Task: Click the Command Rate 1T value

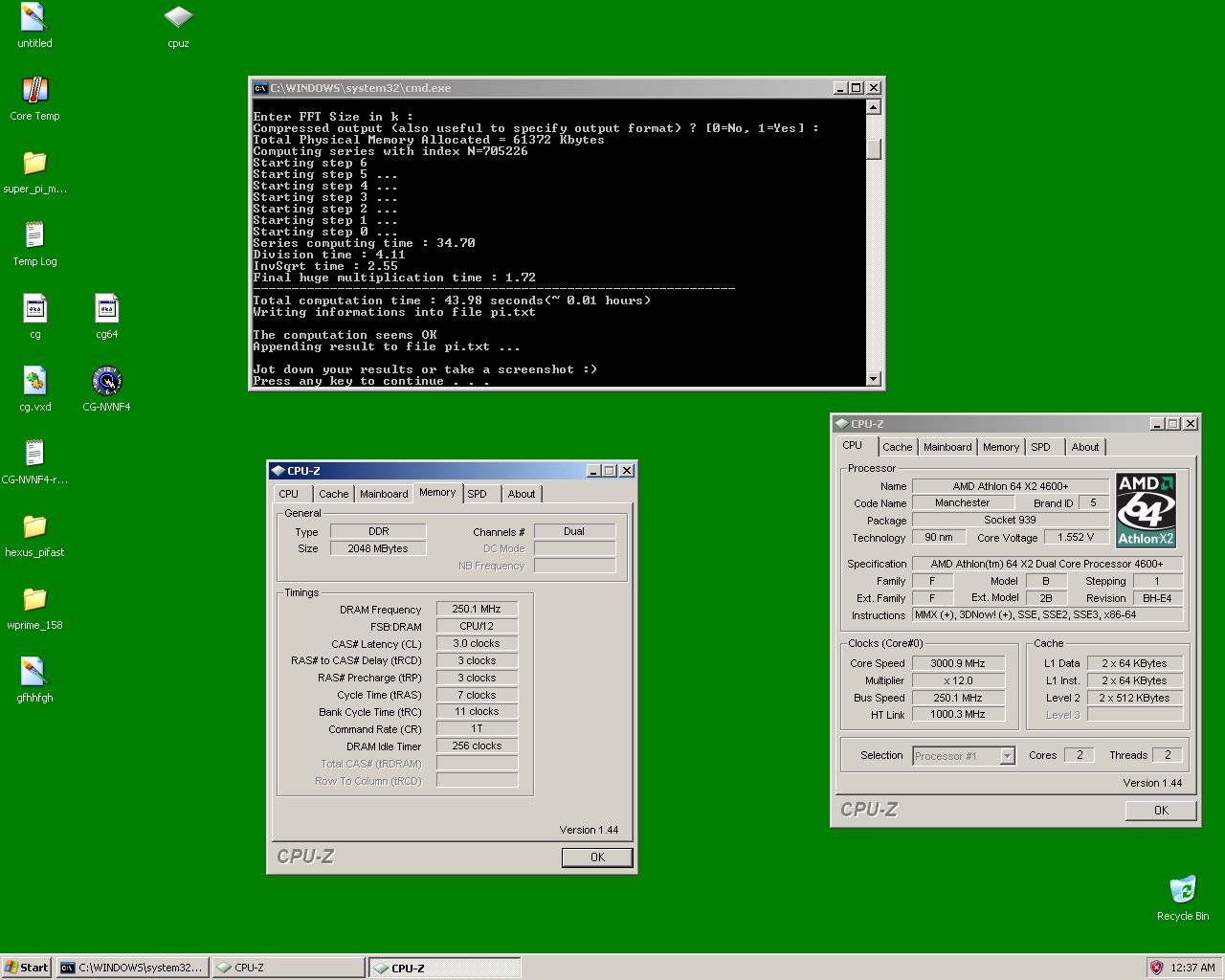Action: (x=477, y=728)
